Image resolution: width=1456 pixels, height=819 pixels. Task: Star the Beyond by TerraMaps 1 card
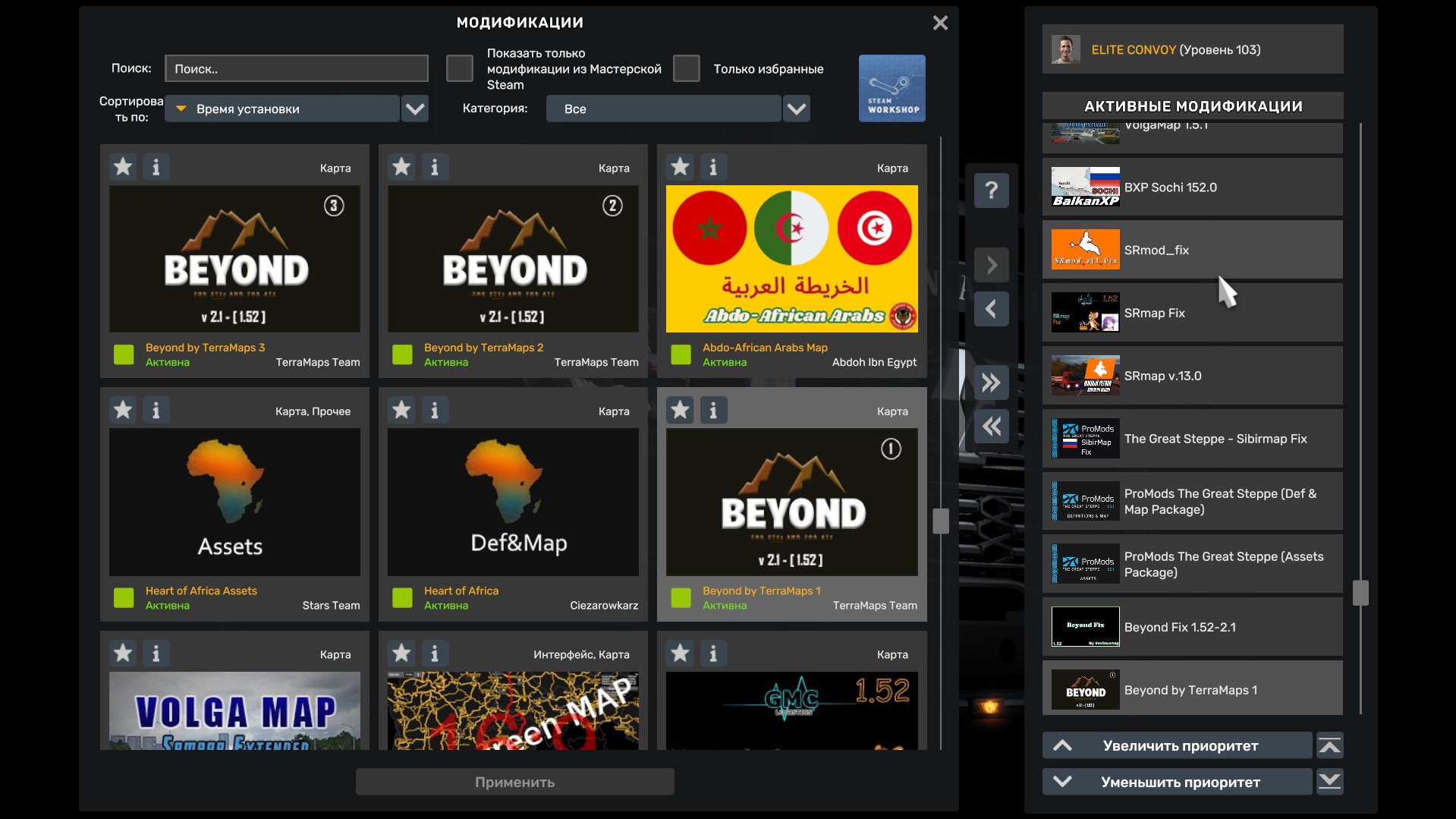click(x=680, y=411)
